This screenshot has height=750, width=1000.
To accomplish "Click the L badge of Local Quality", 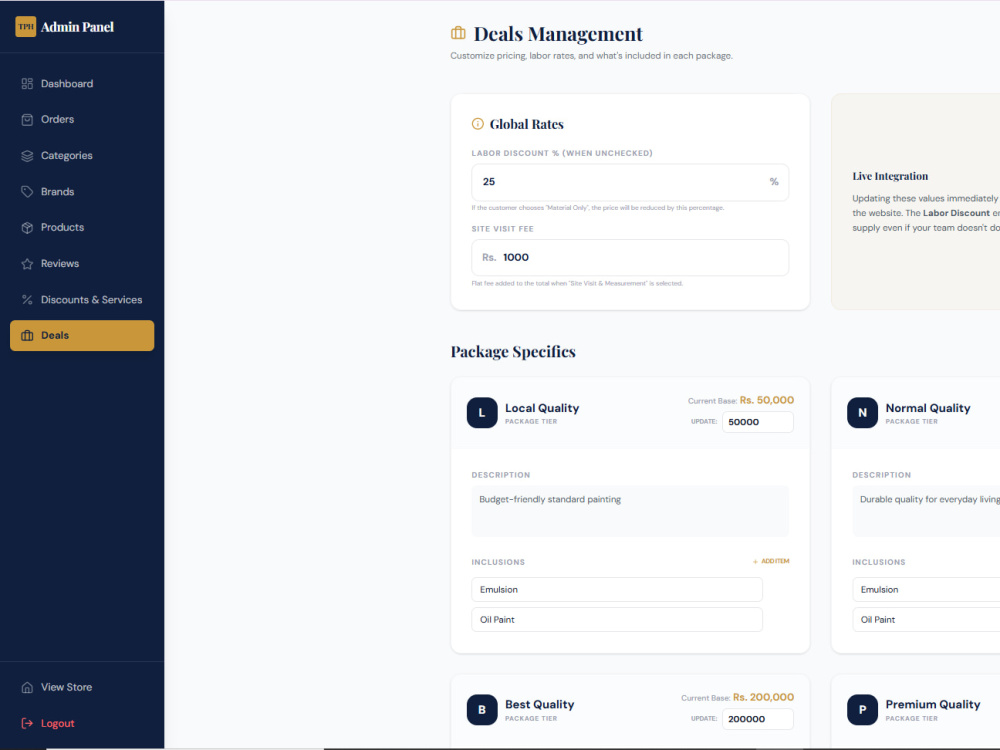I will [x=482, y=413].
